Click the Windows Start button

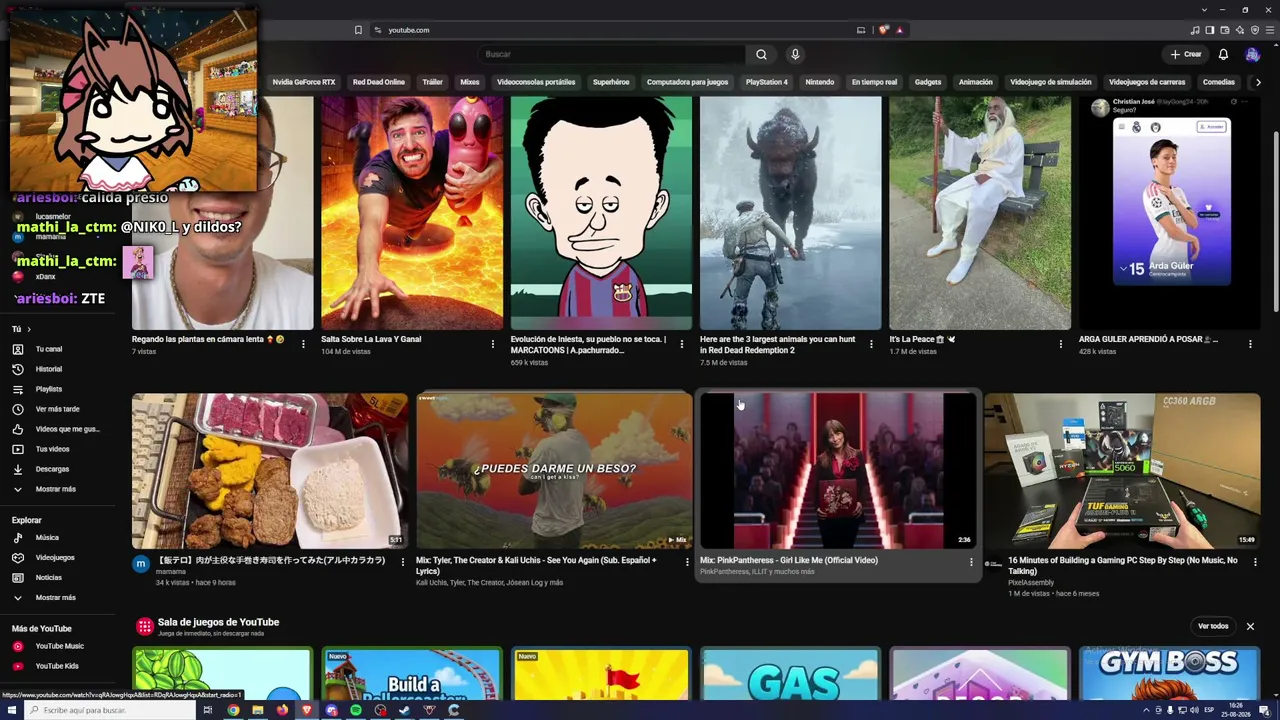[x=12, y=710]
